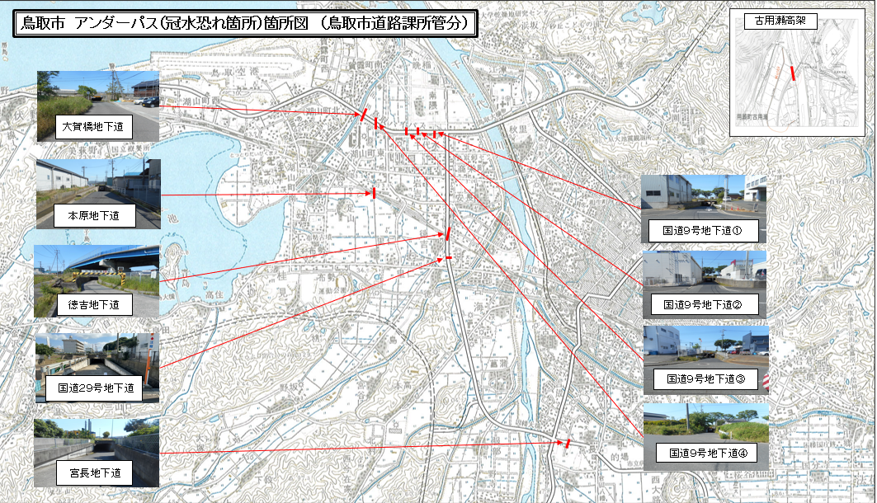
Task: Click the 宮長地下道 photo thumbnail
Action: point(96,453)
